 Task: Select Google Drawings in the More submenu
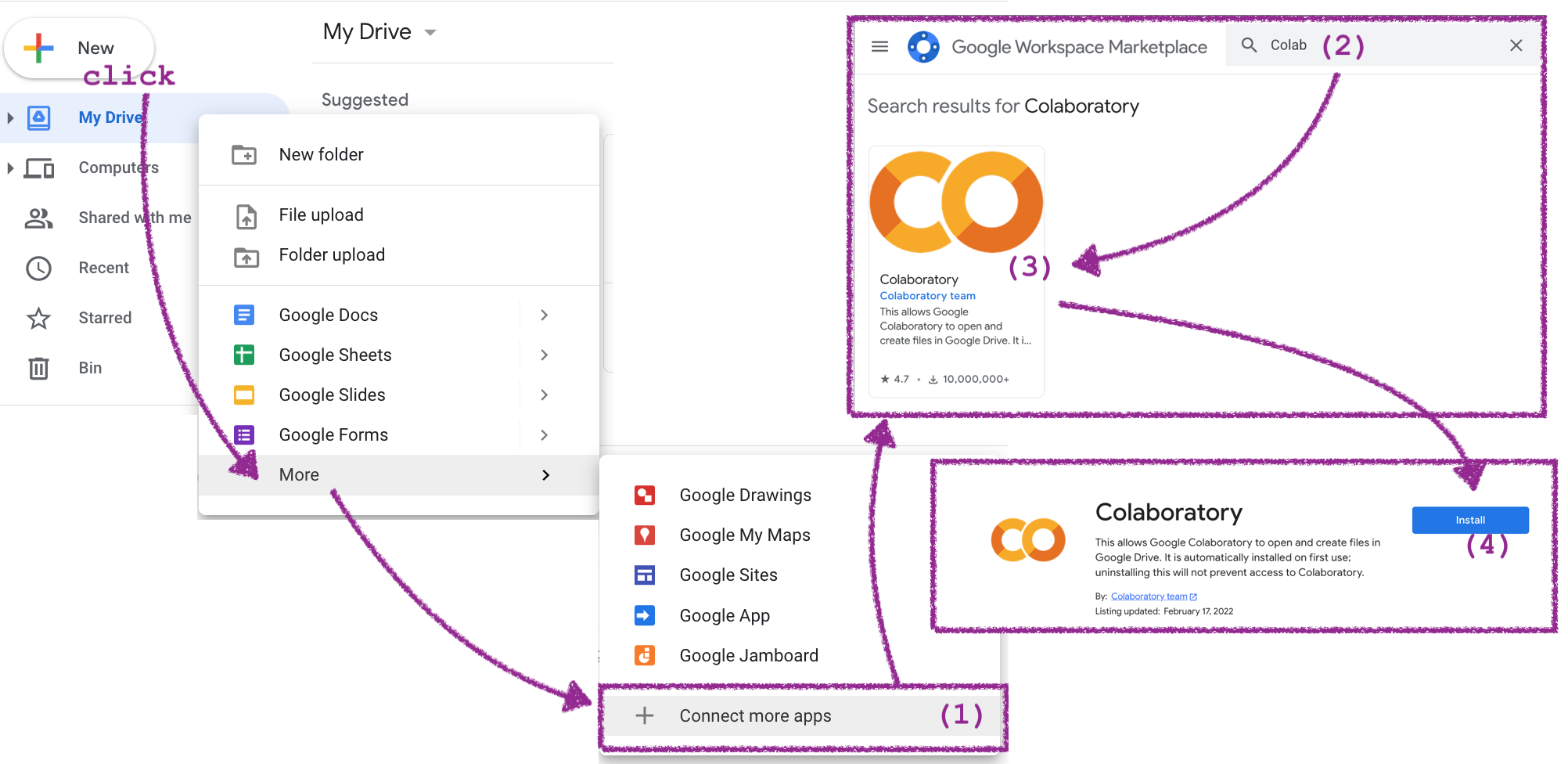click(800, 495)
